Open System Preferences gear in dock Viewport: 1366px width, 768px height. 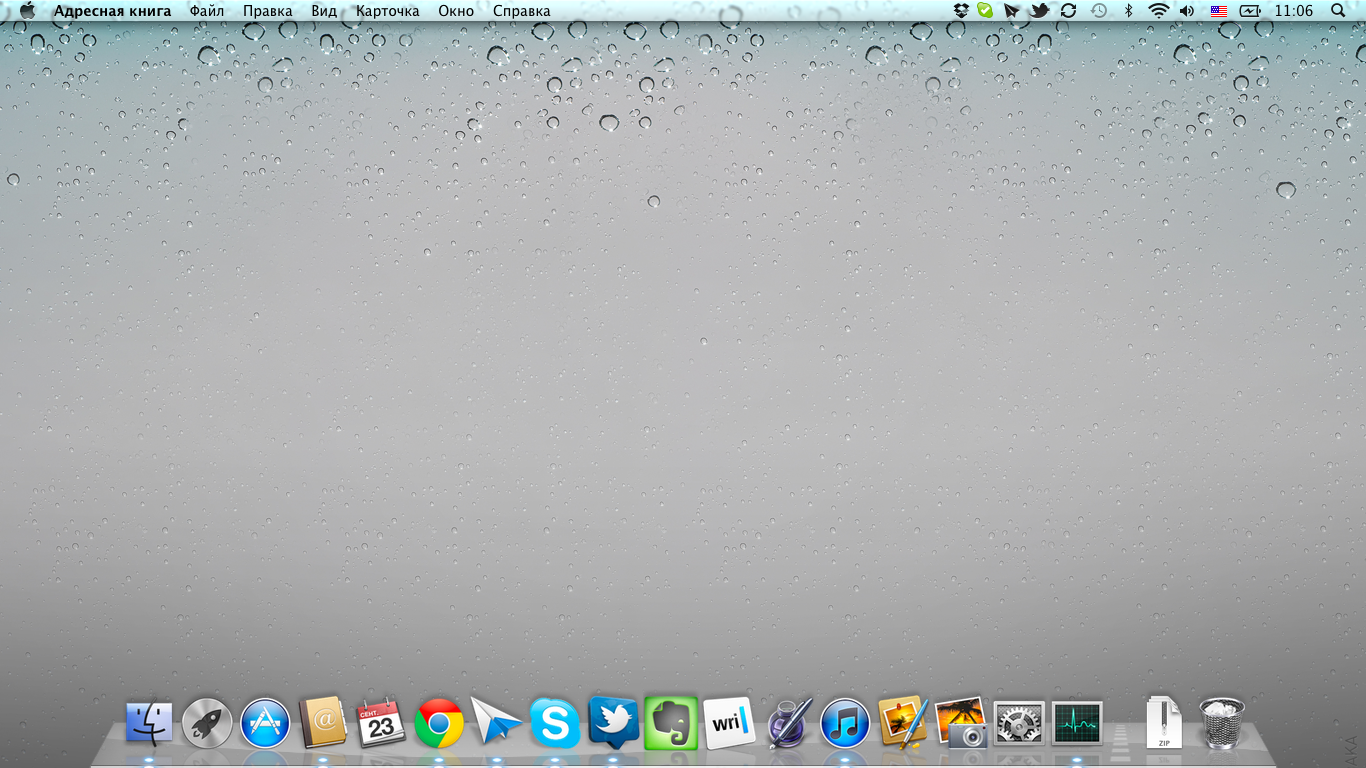pyautogui.click(x=1019, y=722)
